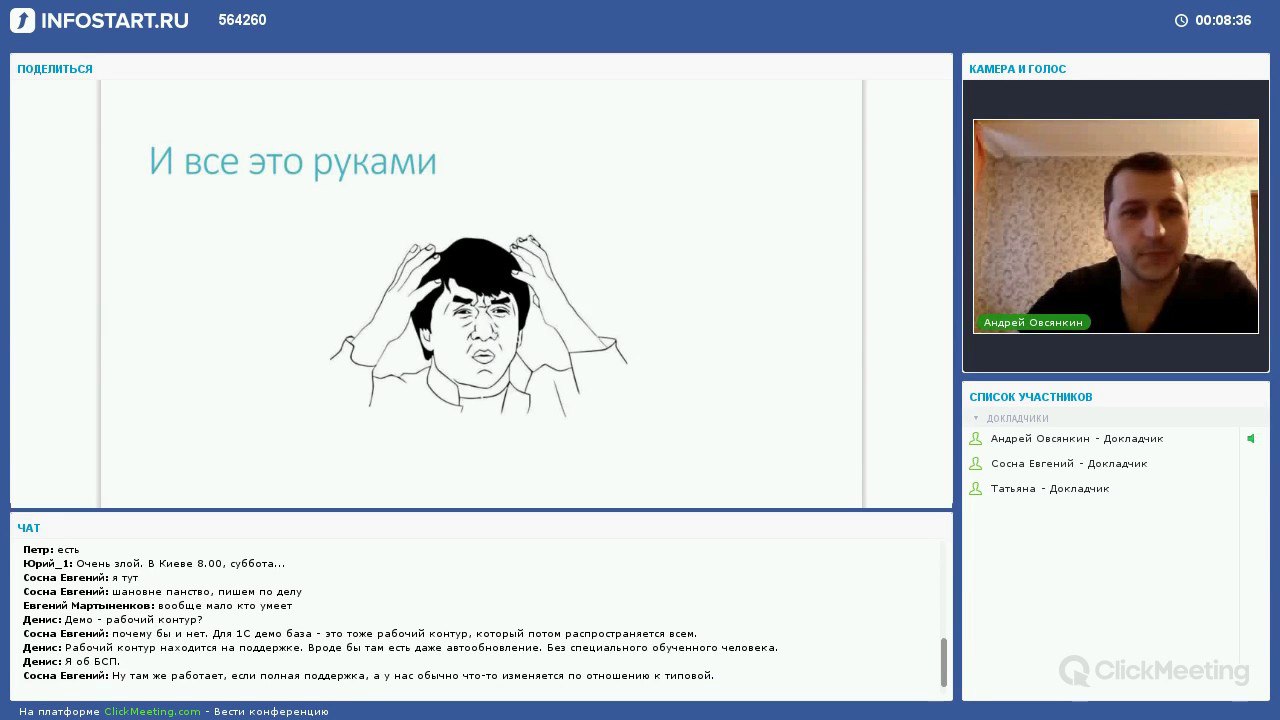Click the chat scrollbar thumb
Image resolution: width=1280 pixels, height=720 pixels.
click(943, 662)
